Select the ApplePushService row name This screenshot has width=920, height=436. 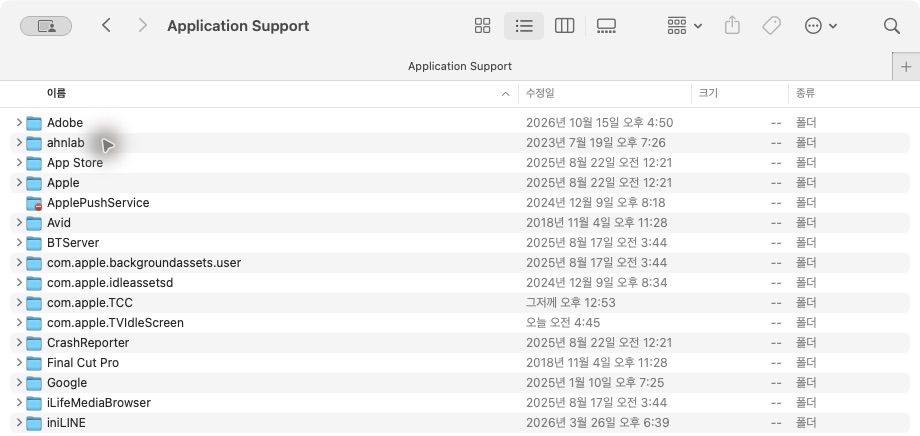[98, 202]
